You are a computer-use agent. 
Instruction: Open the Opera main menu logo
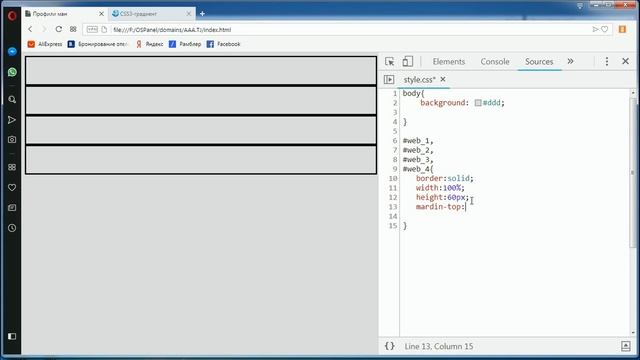click(x=12, y=16)
